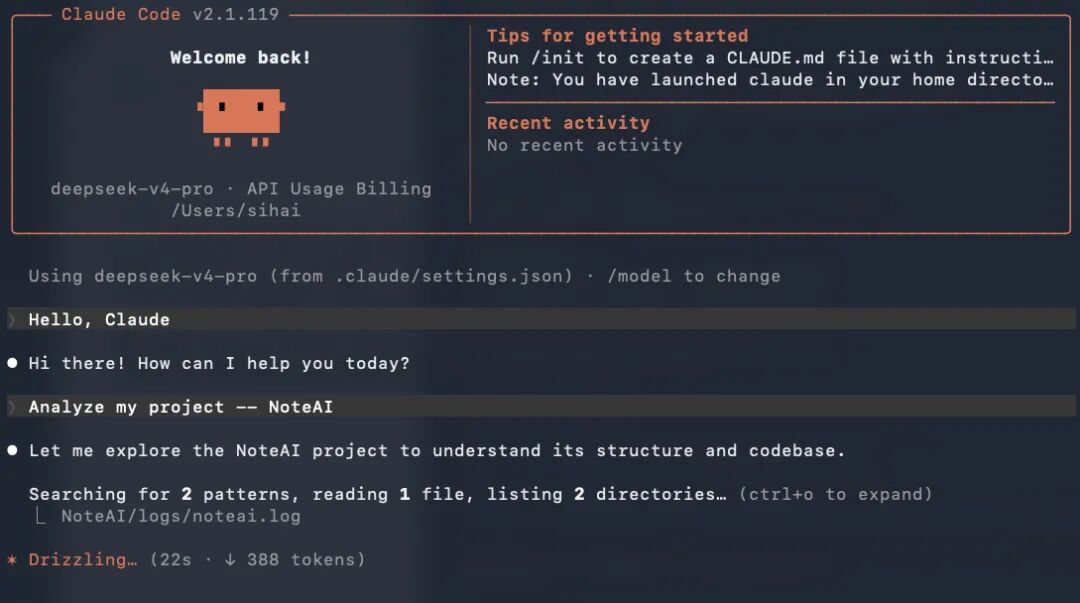
Task: Click the down-arrow token indicator
Action: (230, 560)
